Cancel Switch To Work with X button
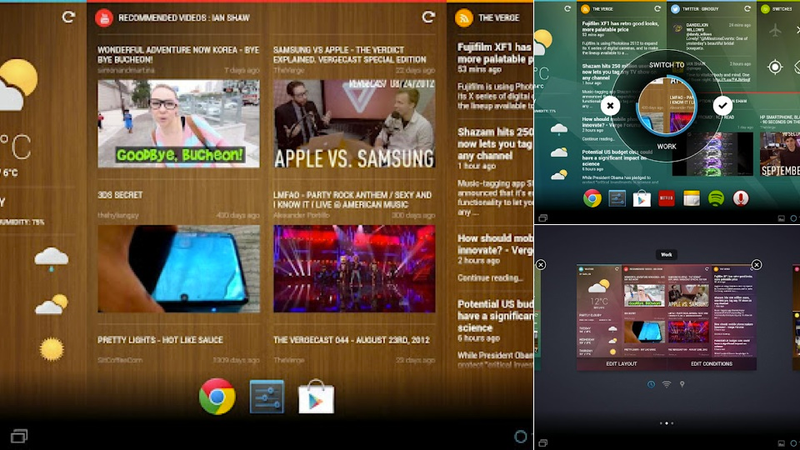Viewport: 800px width, 450px height. pos(610,106)
